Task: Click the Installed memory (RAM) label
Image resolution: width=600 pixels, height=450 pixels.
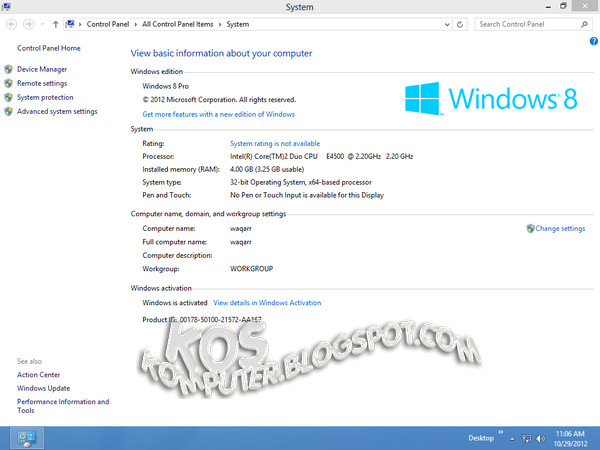Action: pyautogui.click(x=181, y=169)
